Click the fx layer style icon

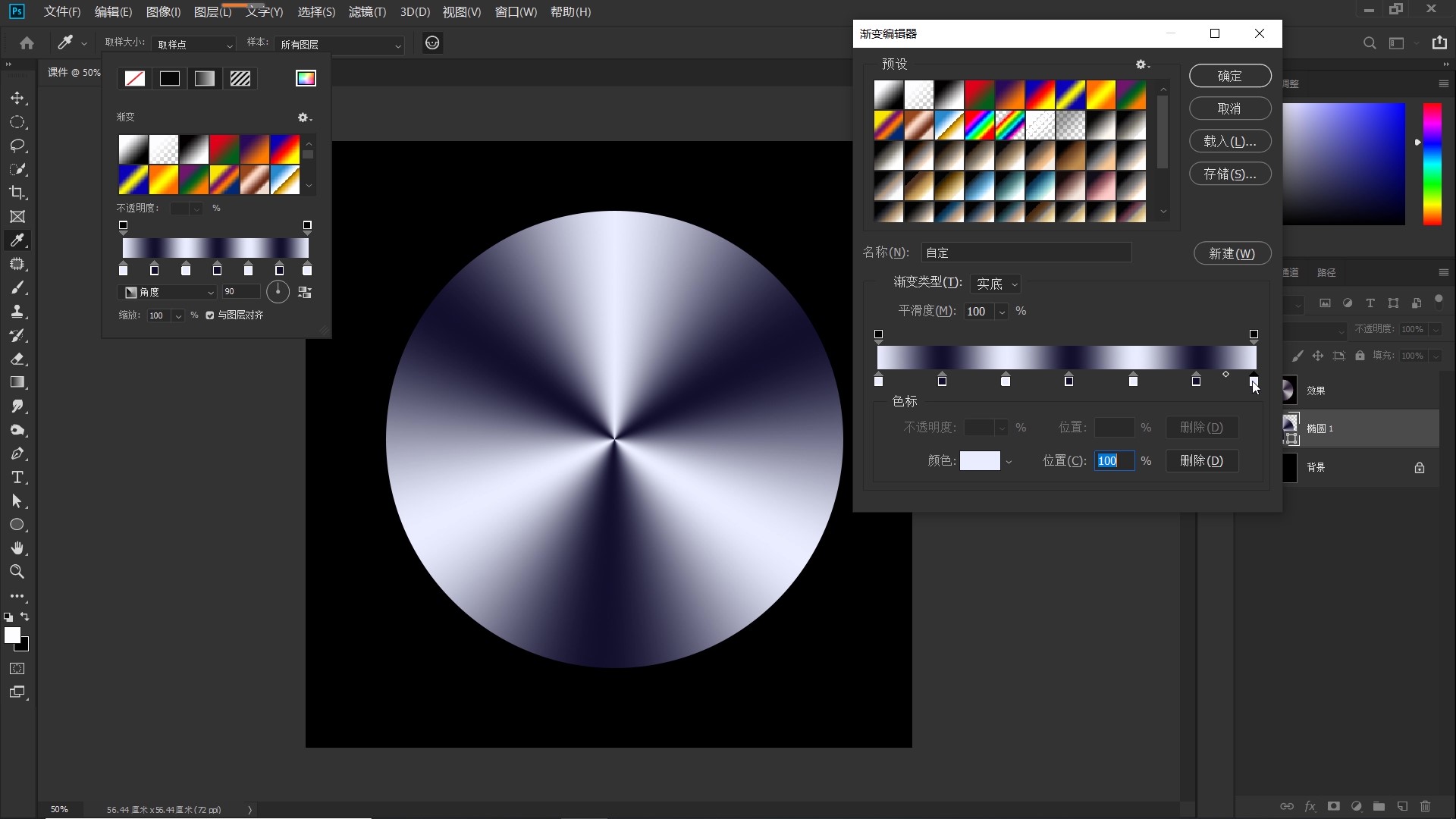click(x=1310, y=806)
